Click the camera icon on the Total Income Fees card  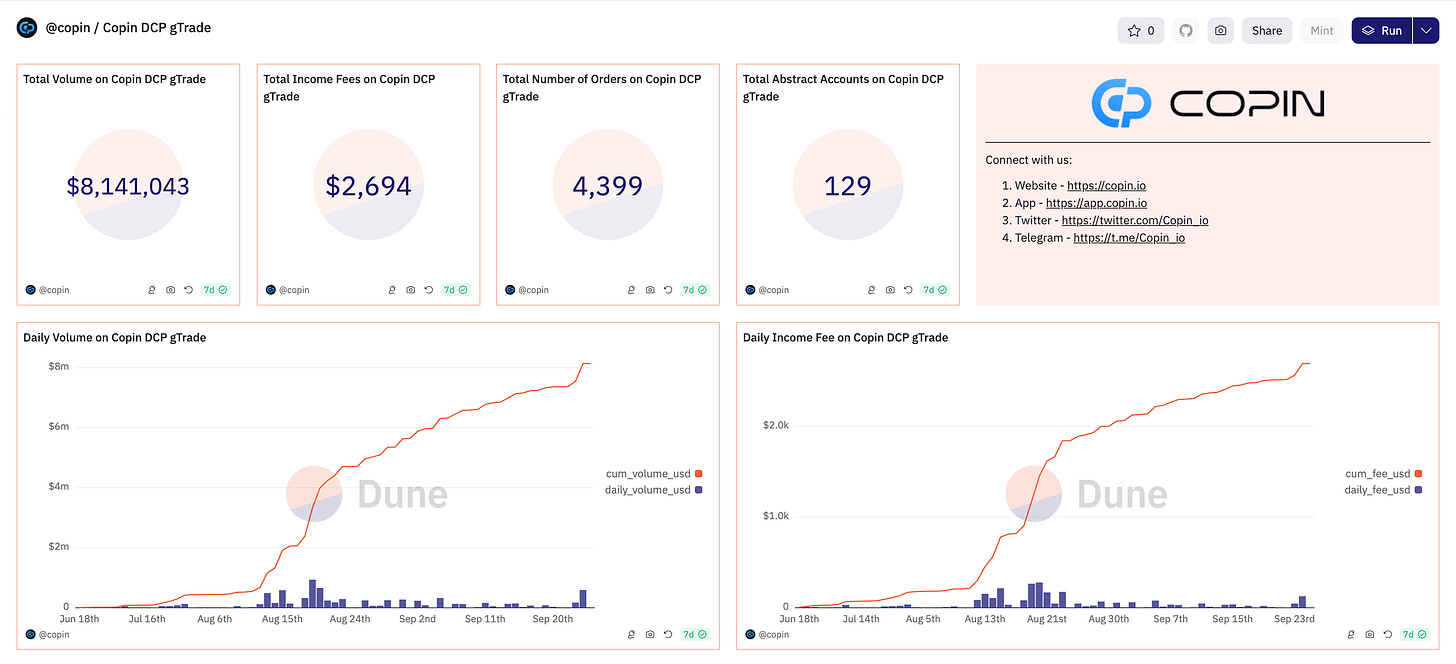[x=410, y=290]
